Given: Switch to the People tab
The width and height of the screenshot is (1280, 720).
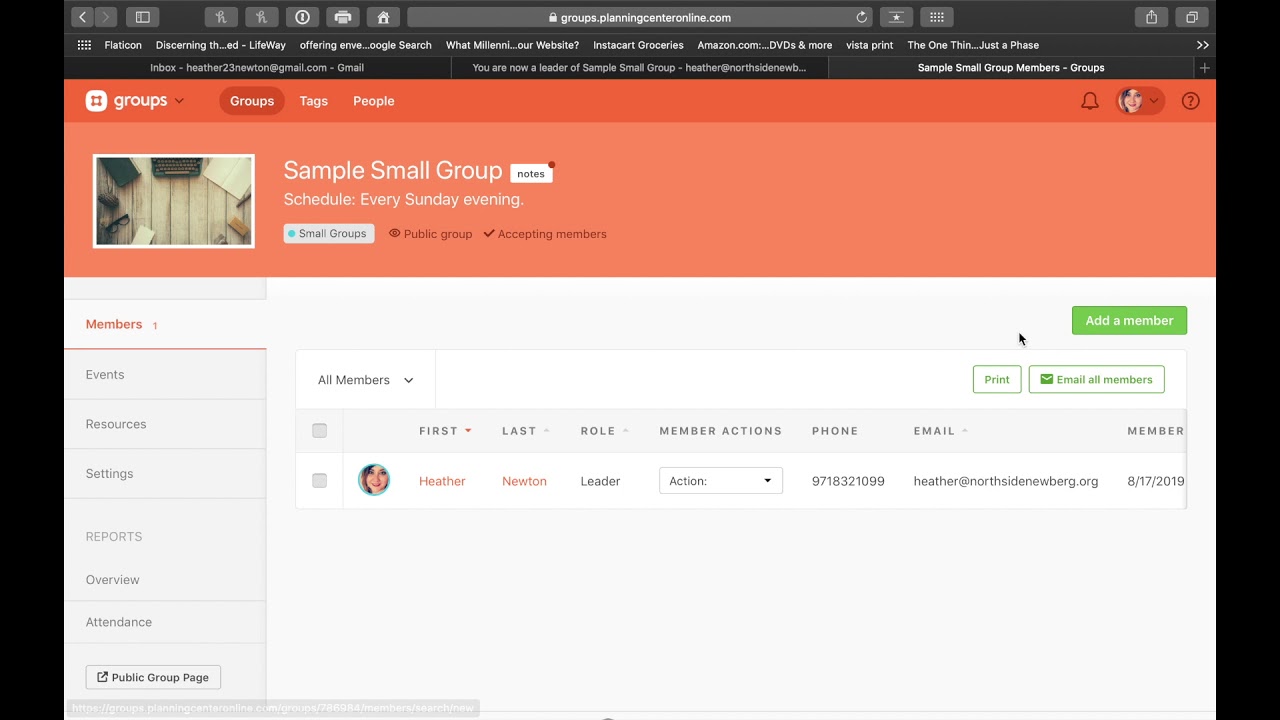Looking at the screenshot, I should 374,101.
